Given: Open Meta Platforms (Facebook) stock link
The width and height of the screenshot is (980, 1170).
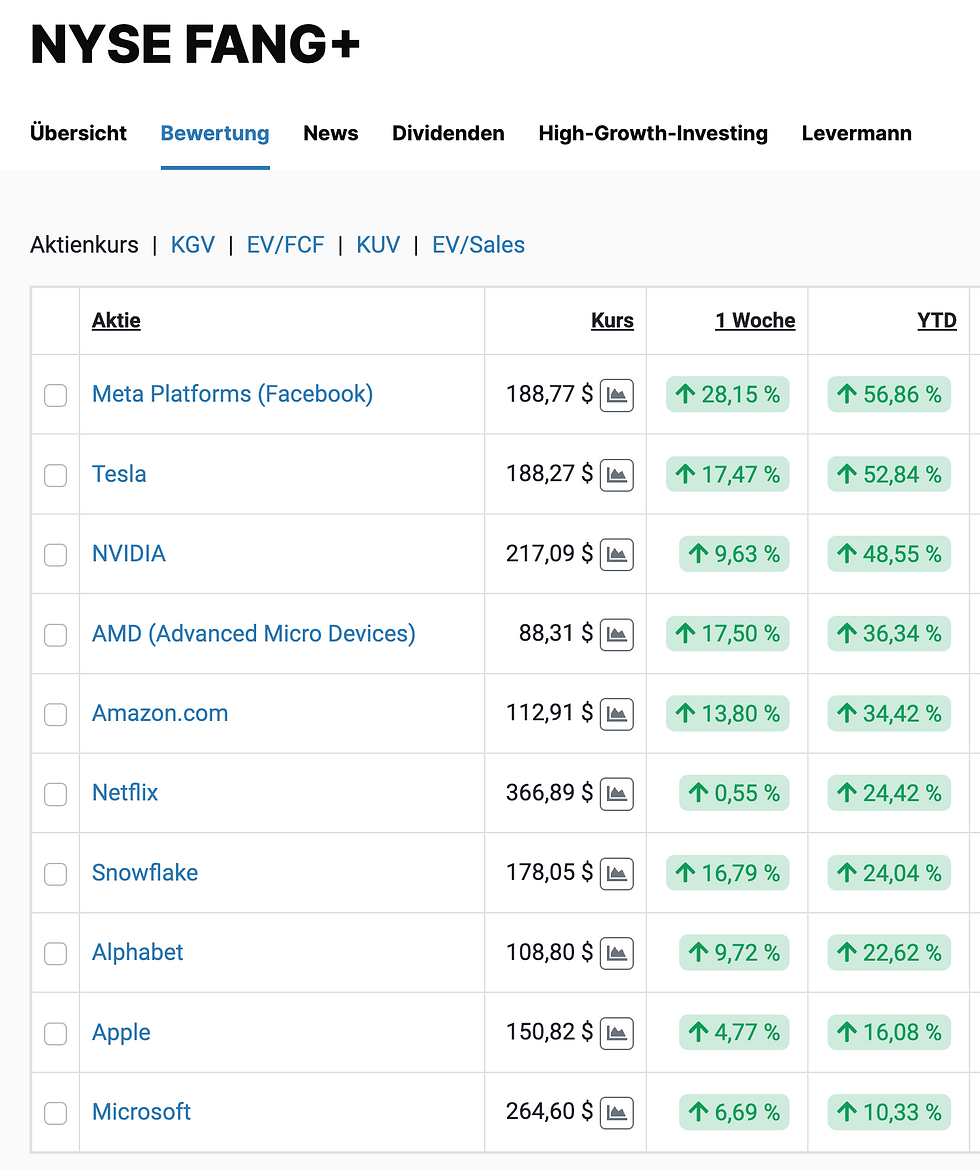Looking at the screenshot, I should tap(232, 394).
